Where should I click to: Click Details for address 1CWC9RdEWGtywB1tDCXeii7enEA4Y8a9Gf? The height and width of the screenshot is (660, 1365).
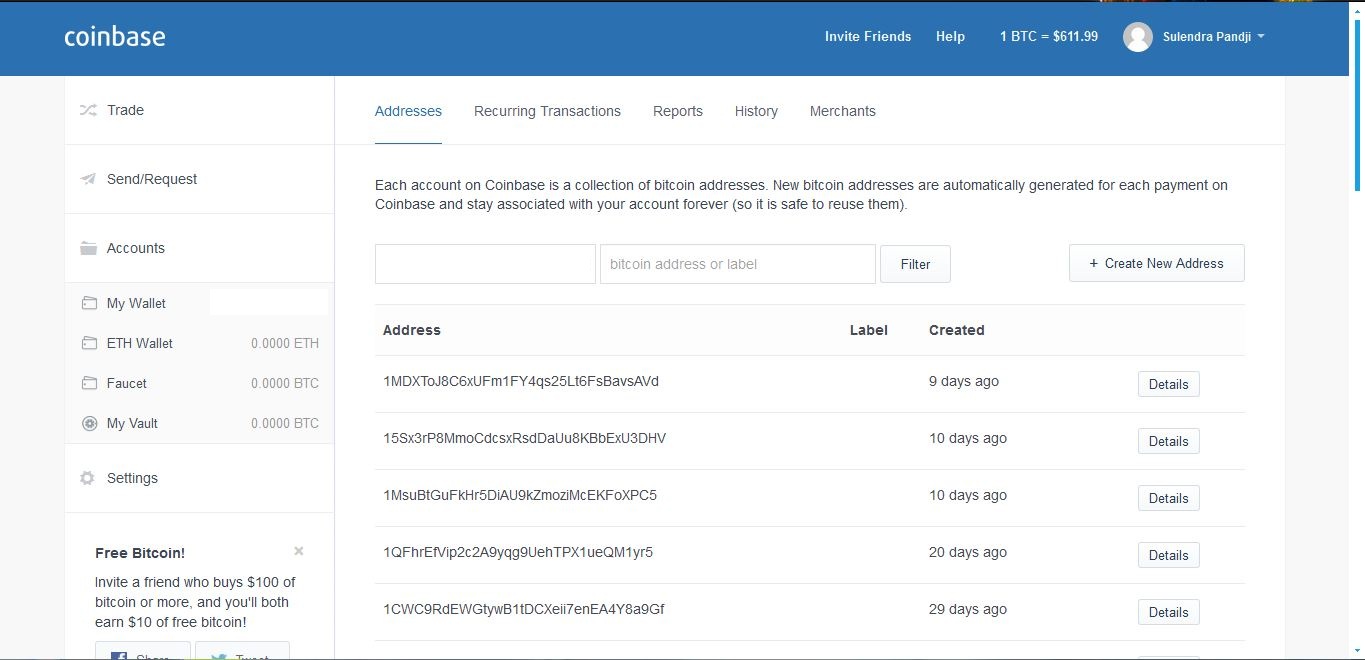1168,612
